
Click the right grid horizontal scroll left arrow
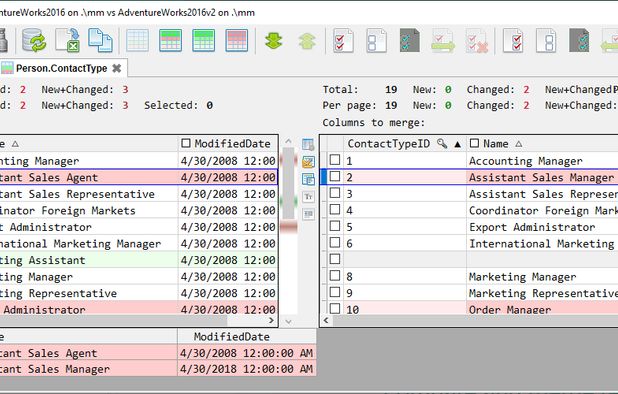pyautogui.click(x=326, y=320)
